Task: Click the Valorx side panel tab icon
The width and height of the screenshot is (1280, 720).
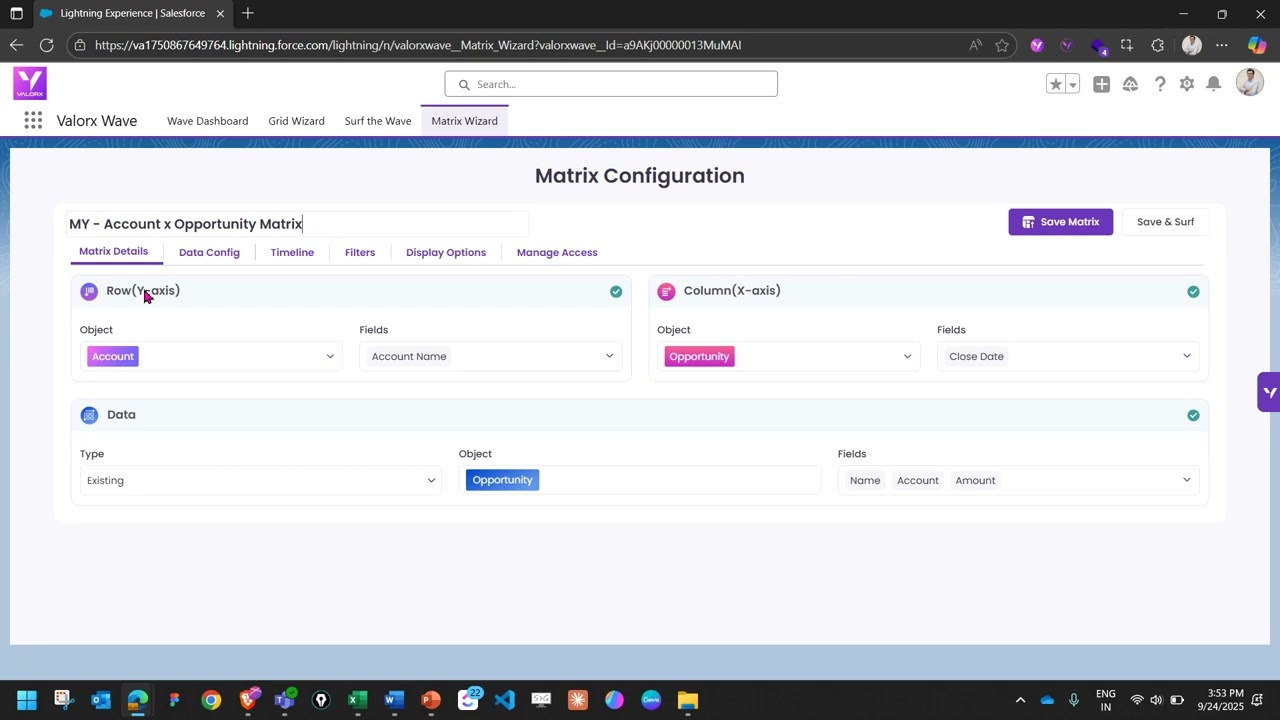Action: click(x=1269, y=392)
